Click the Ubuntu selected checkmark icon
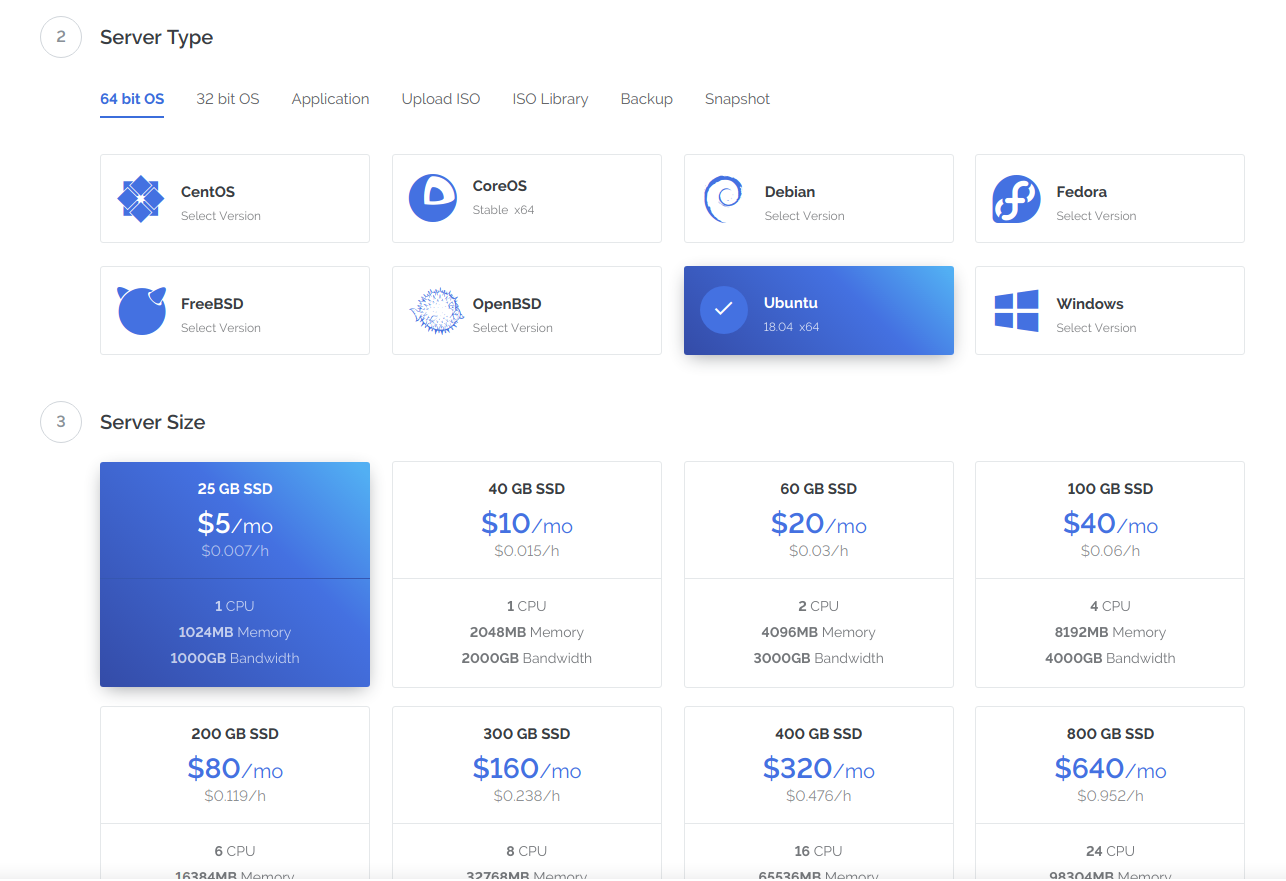Image resolution: width=1286 pixels, height=881 pixels. [x=724, y=310]
